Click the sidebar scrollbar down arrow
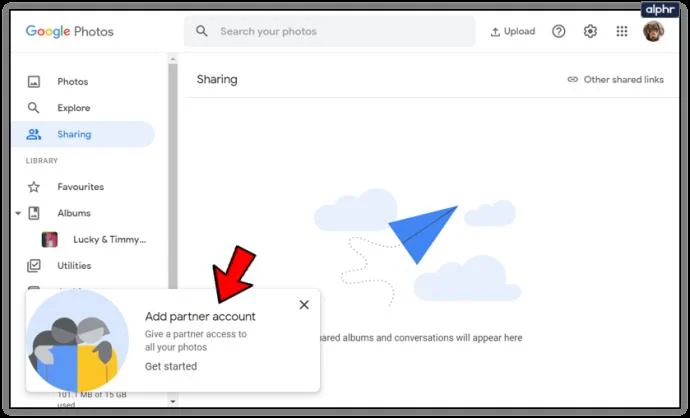 click(x=172, y=401)
